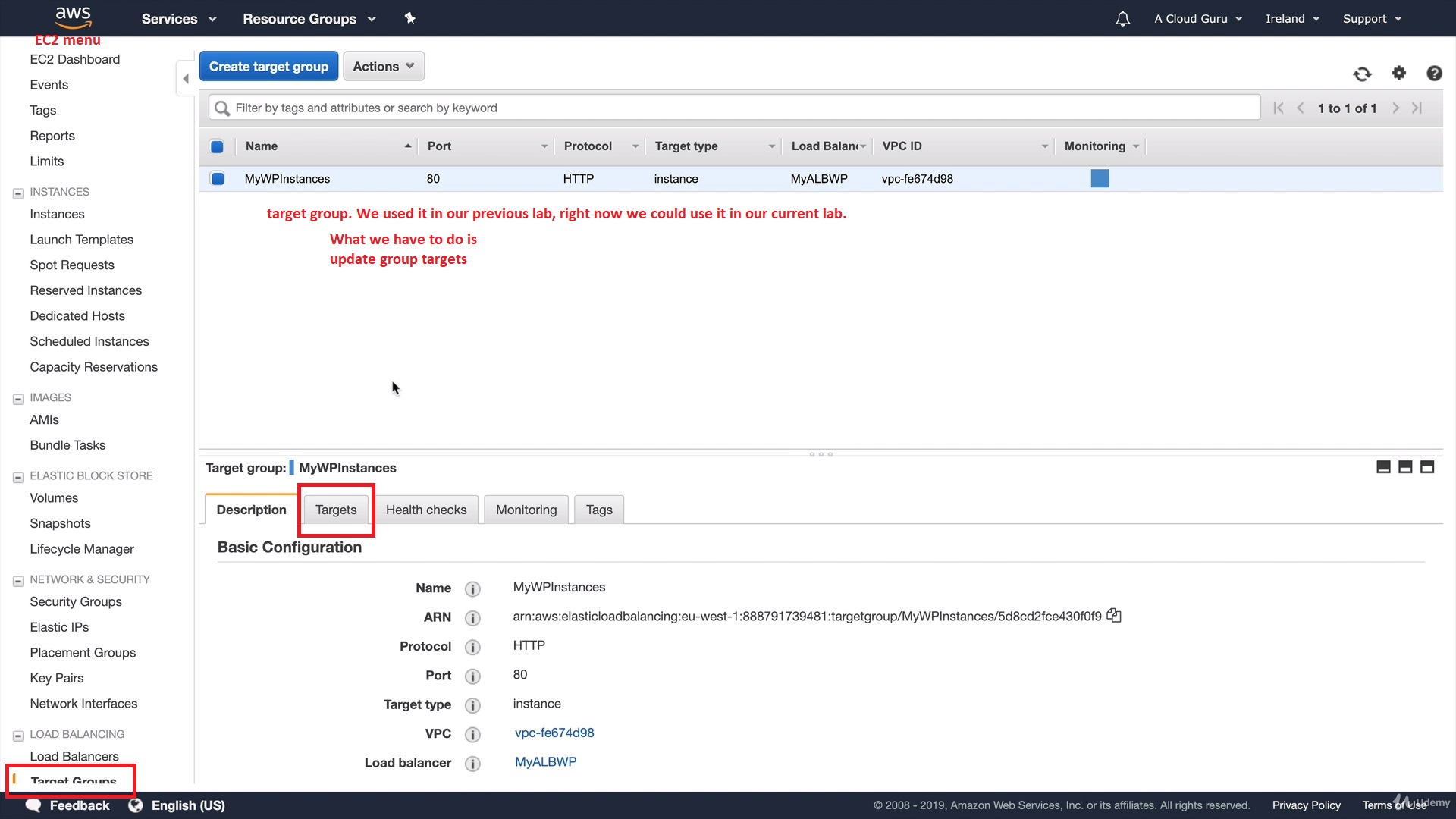Viewport: 1456px width, 819px height.
Task: Open the Health checks tab
Action: coord(426,510)
